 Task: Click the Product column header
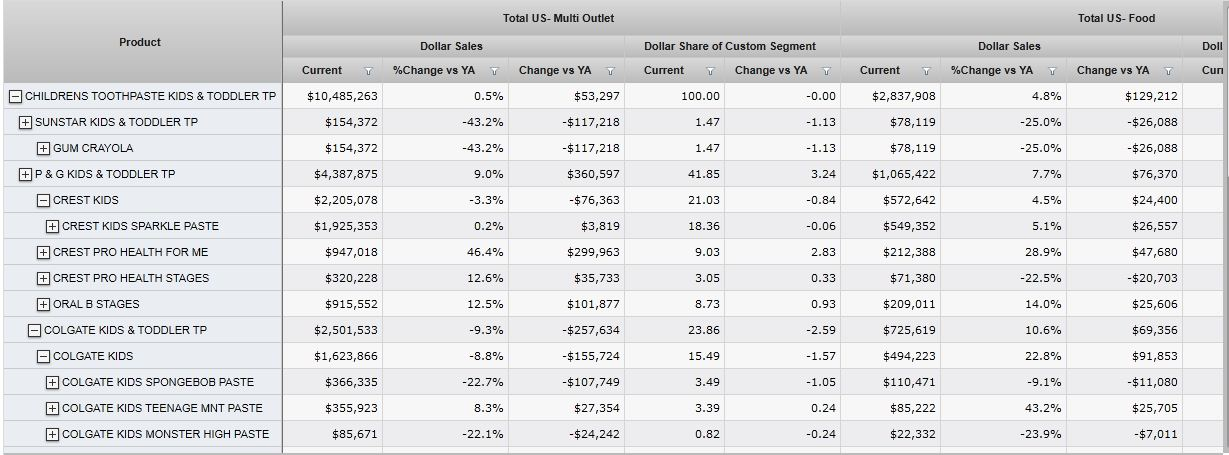point(140,42)
